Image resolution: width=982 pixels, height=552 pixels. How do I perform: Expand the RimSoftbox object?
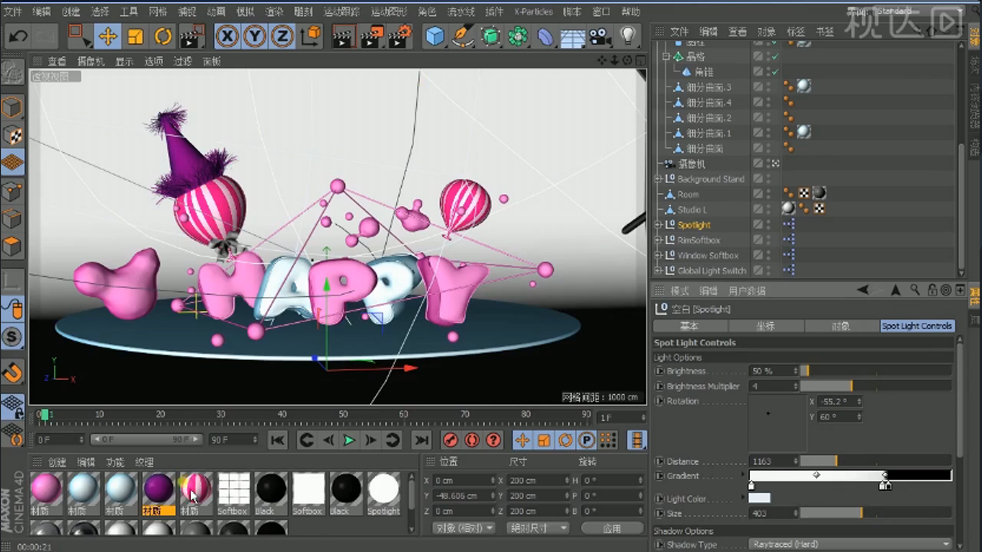tap(658, 240)
